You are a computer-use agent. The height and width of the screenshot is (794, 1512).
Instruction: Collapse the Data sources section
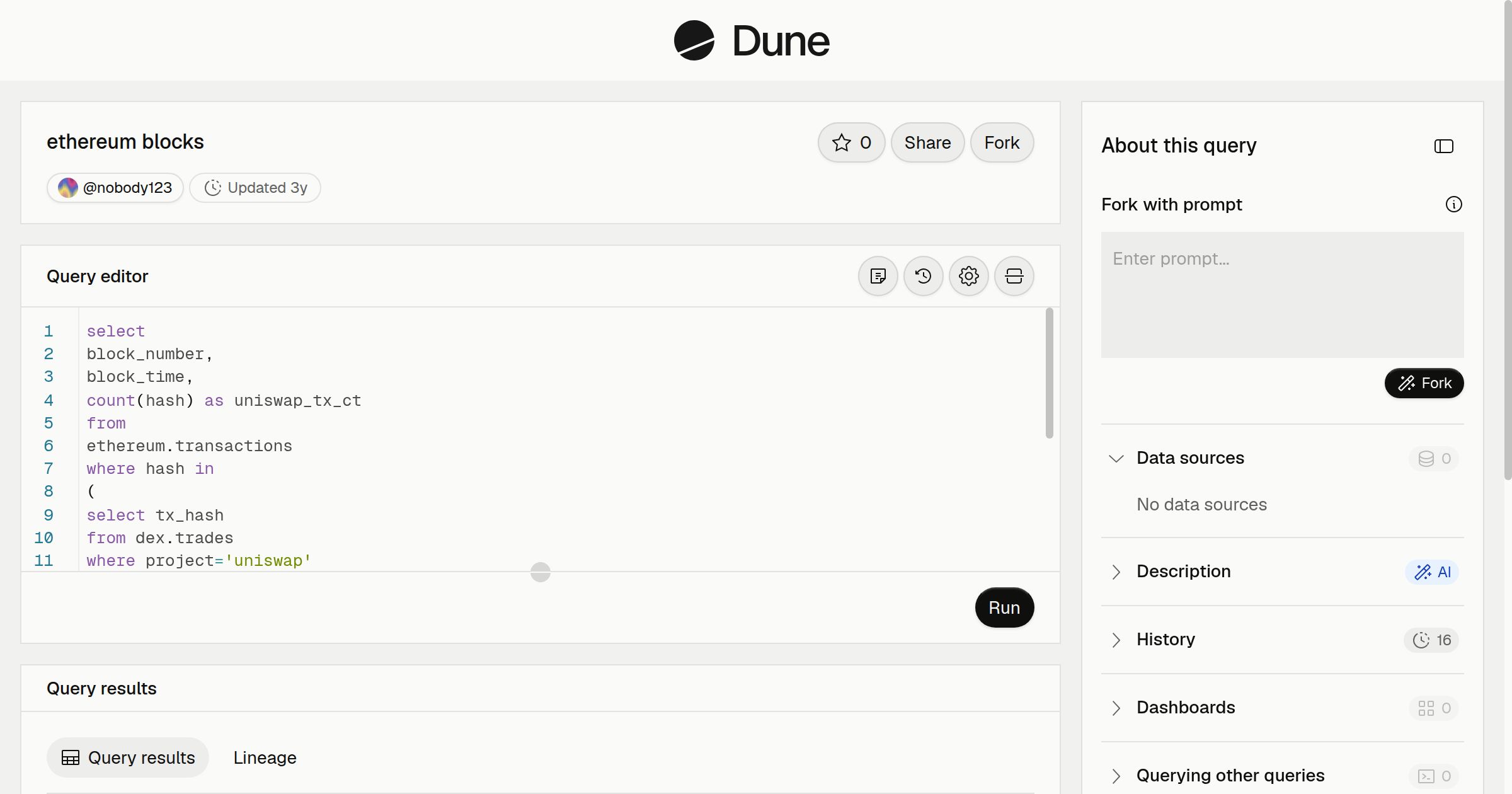[x=1116, y=458]
